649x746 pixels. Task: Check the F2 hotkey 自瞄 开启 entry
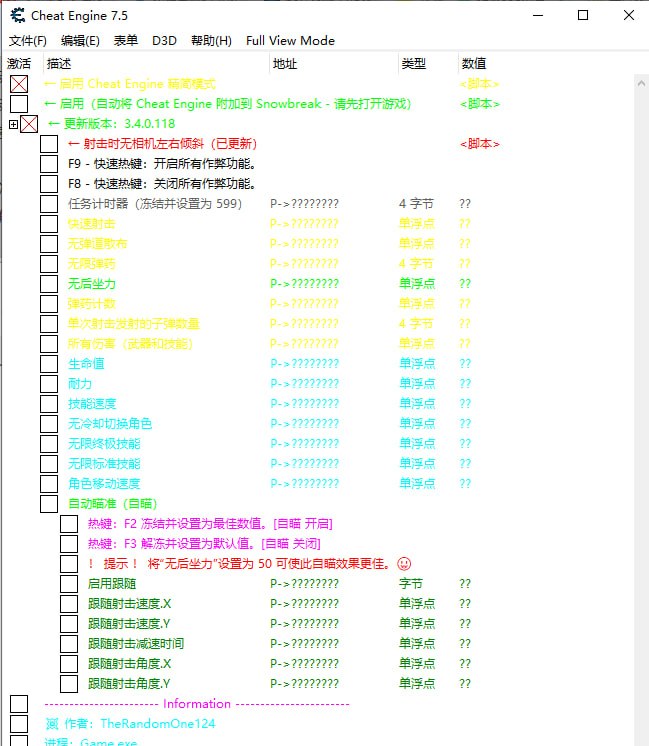(x=69, y=524)
